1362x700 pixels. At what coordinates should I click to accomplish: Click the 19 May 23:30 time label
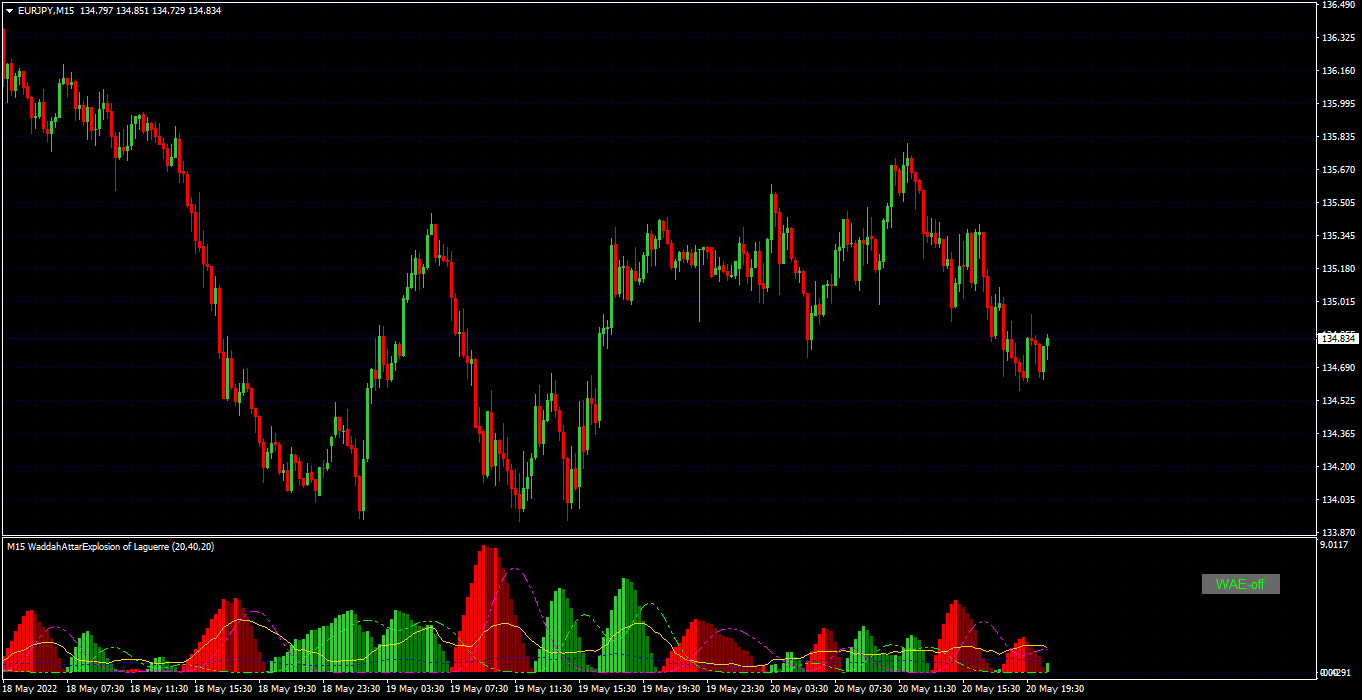pos(735,689)
